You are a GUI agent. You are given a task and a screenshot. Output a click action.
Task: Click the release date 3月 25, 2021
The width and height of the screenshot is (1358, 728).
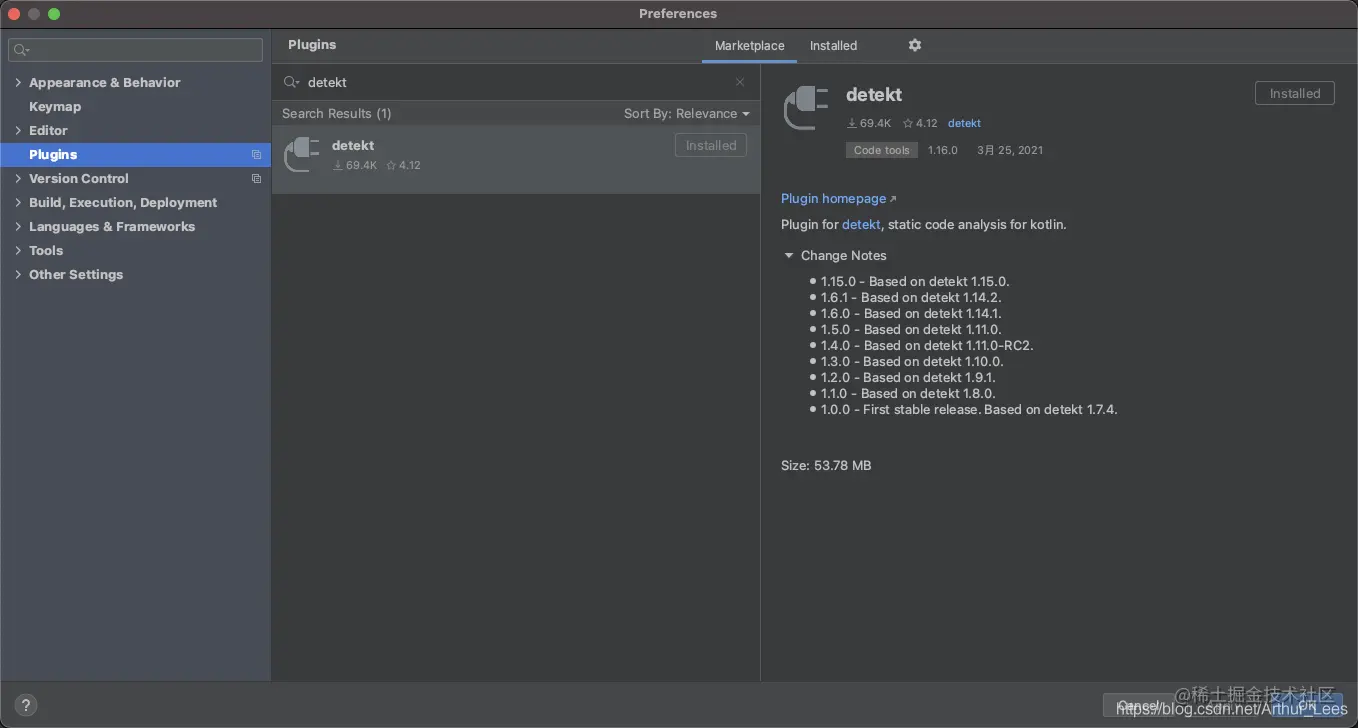1009,151
